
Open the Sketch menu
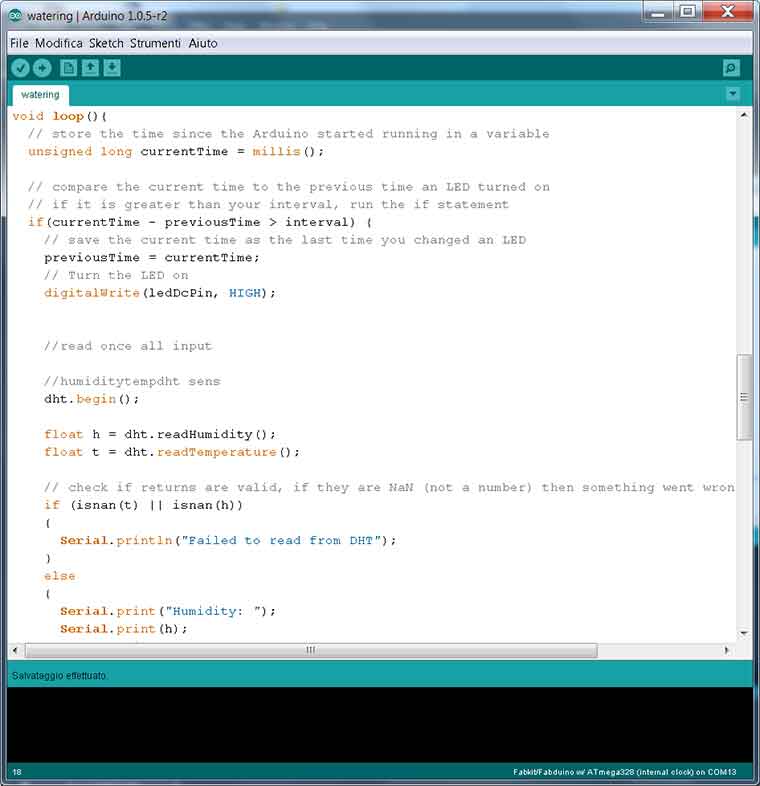[106, 43]
